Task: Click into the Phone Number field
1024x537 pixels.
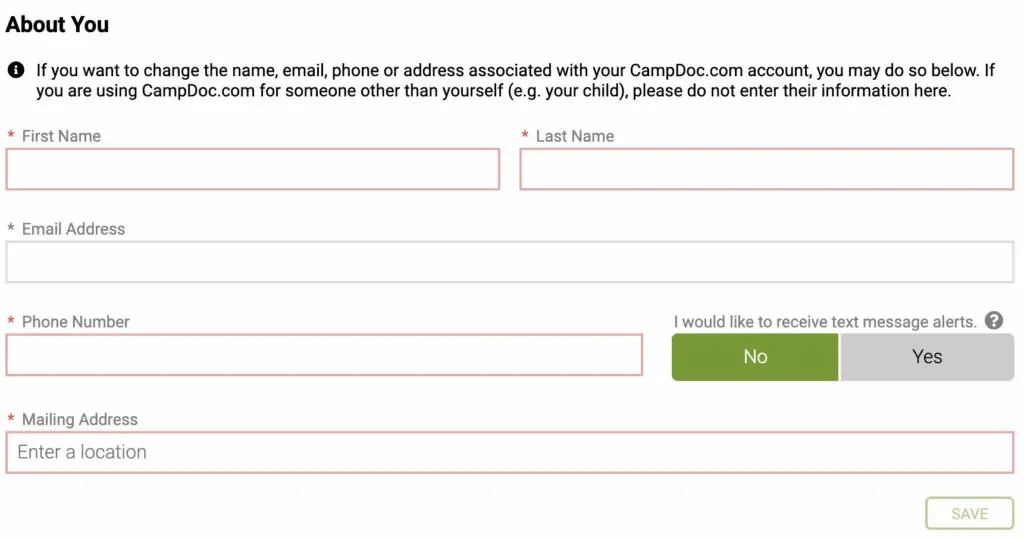Action: (x=324, y=355)
